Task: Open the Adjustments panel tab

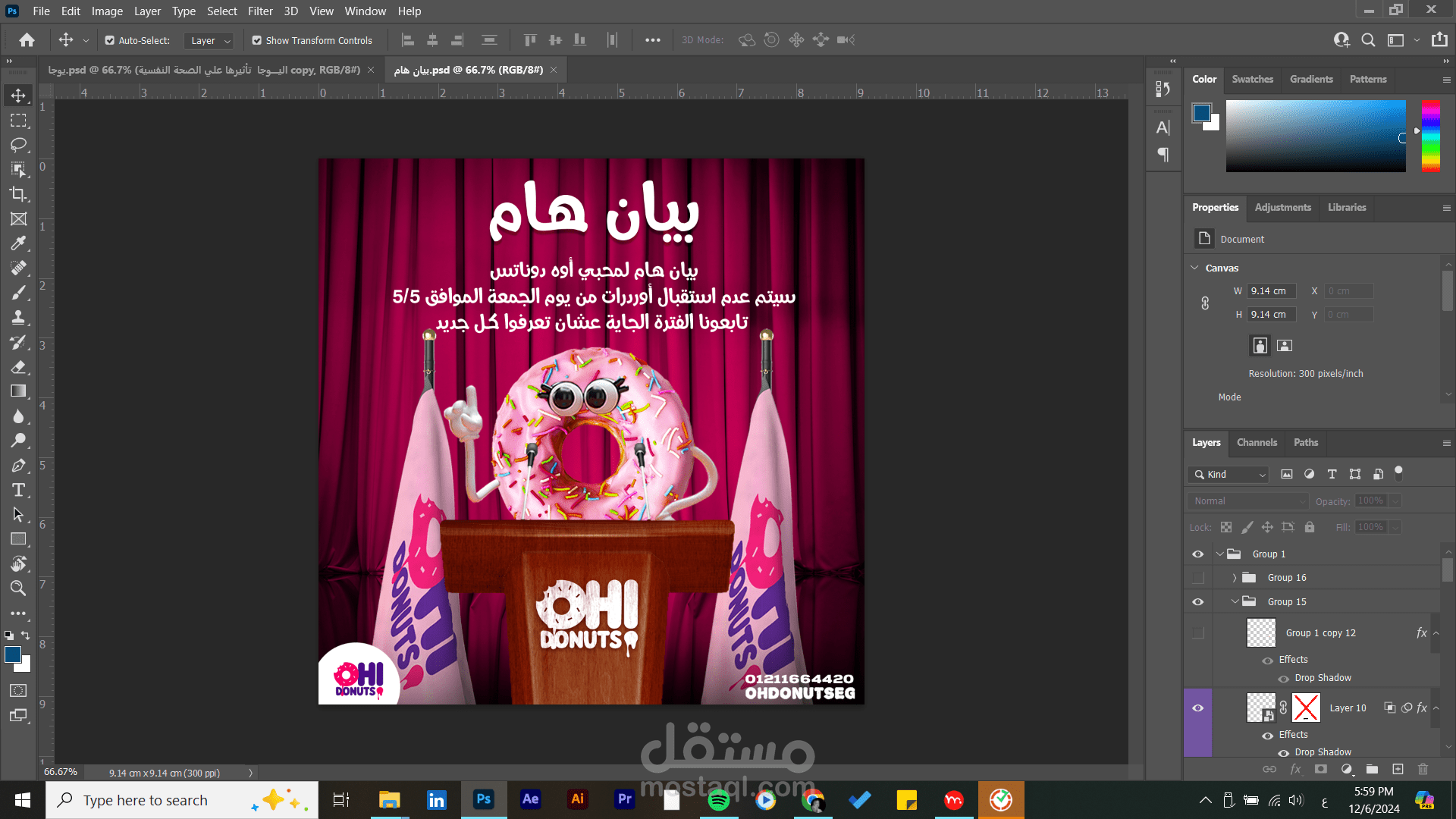Action: 1282,208
